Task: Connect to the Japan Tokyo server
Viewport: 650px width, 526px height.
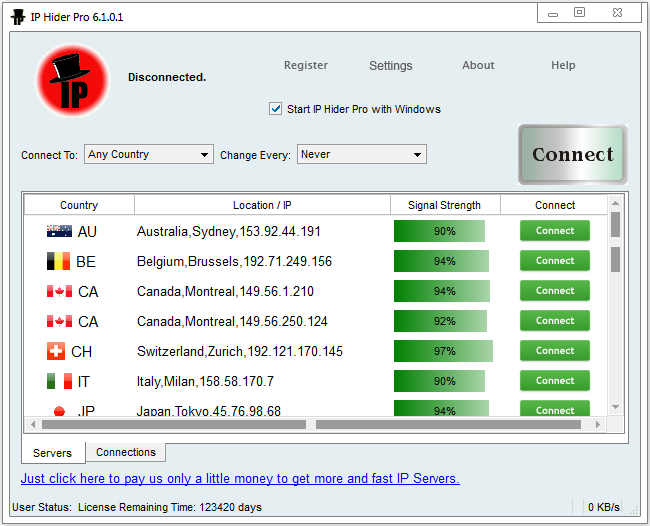Action: click(x=555, y=409)
